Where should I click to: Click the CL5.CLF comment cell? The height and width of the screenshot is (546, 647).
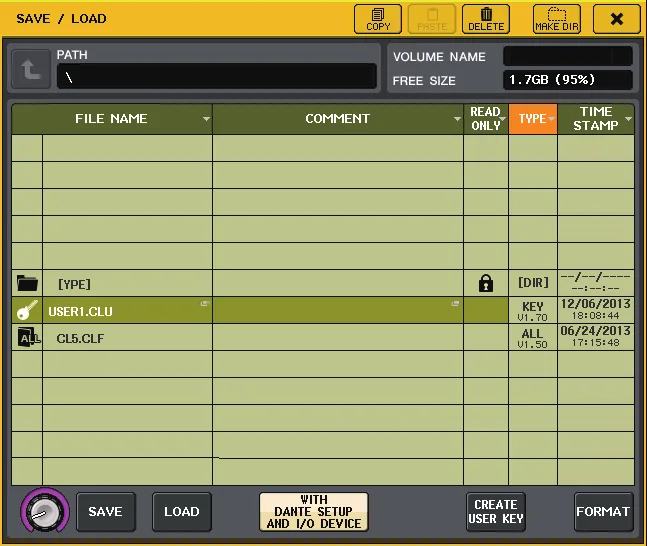tap(338, 338)
